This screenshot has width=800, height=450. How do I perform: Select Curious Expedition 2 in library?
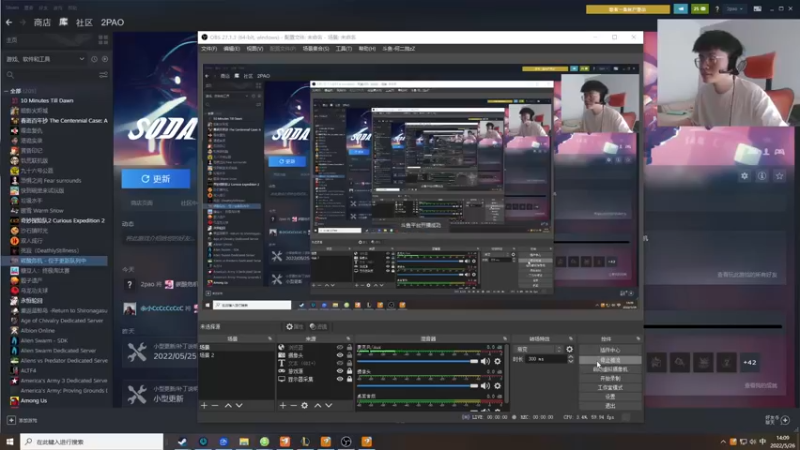[62, 220]
